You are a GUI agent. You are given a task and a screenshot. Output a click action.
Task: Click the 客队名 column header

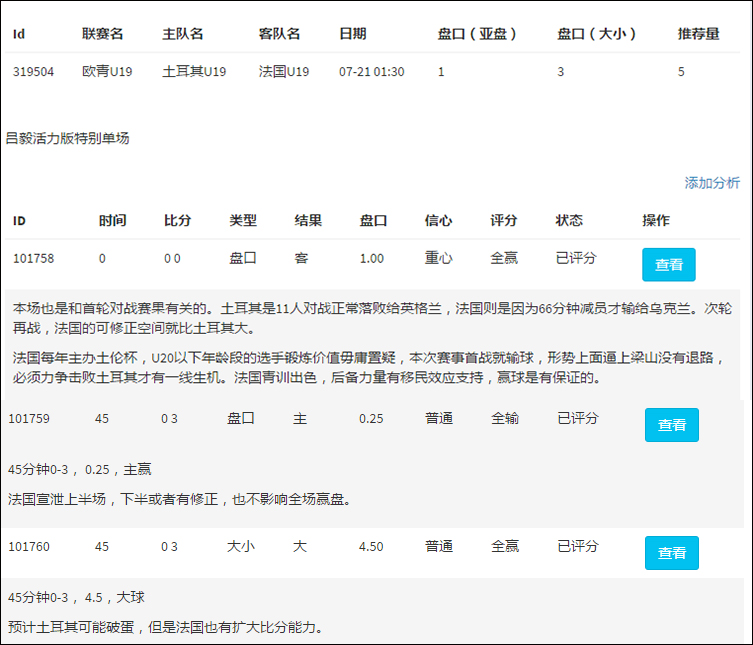(279, 34)
